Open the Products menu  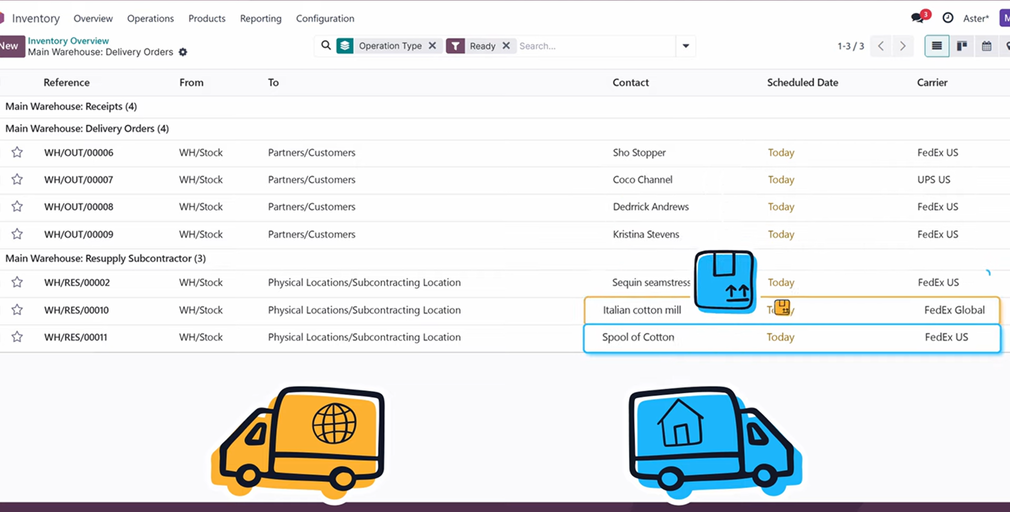[x=207, y=19]
